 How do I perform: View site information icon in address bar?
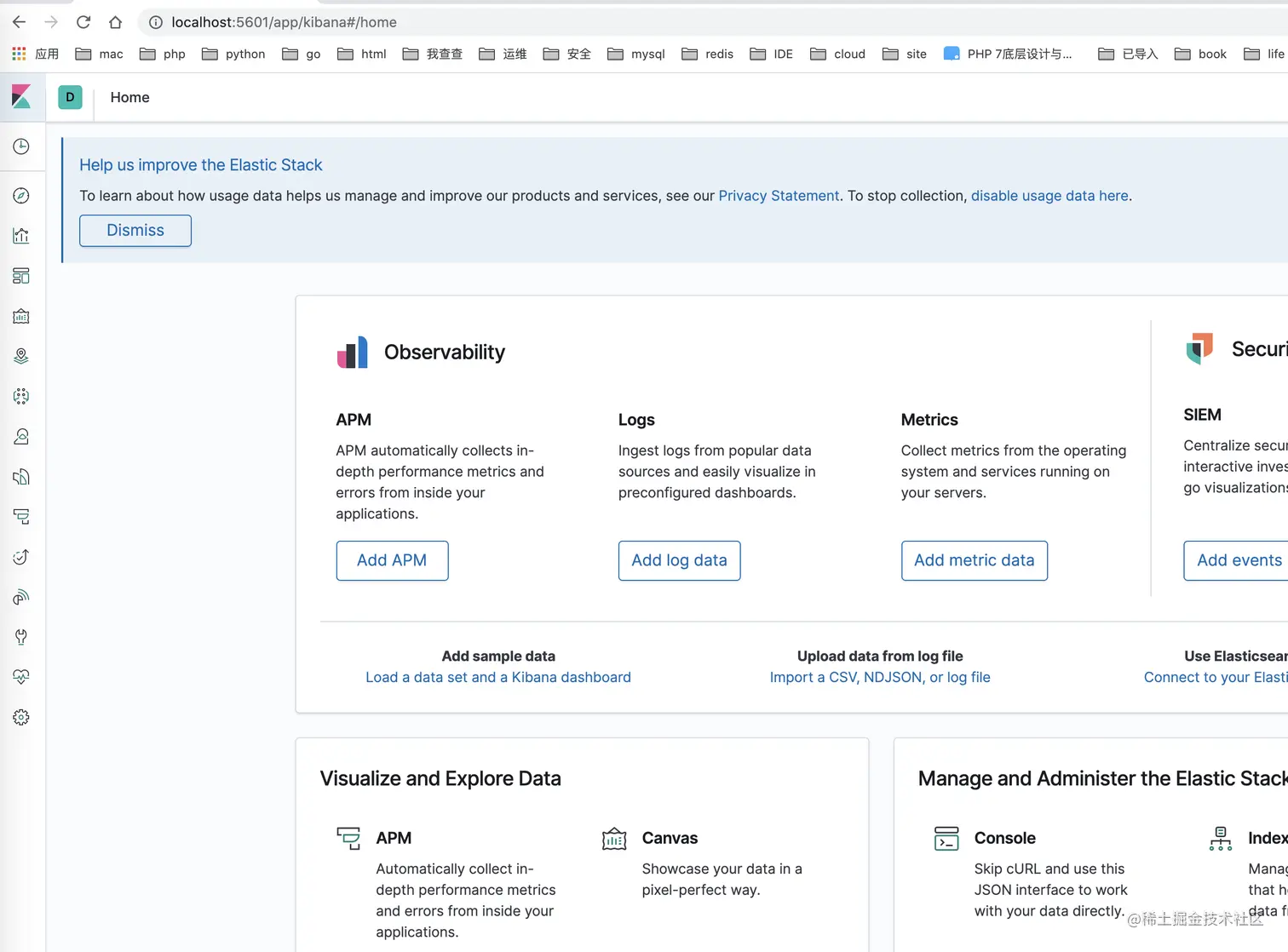click(x=156, y=22)
